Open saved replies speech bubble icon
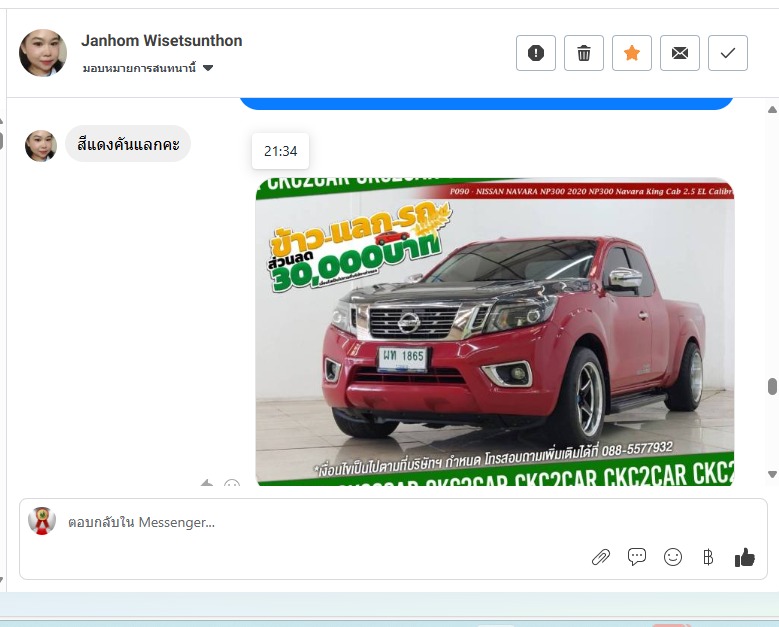Screen dimensions: 779x627 tap(636, 557)
